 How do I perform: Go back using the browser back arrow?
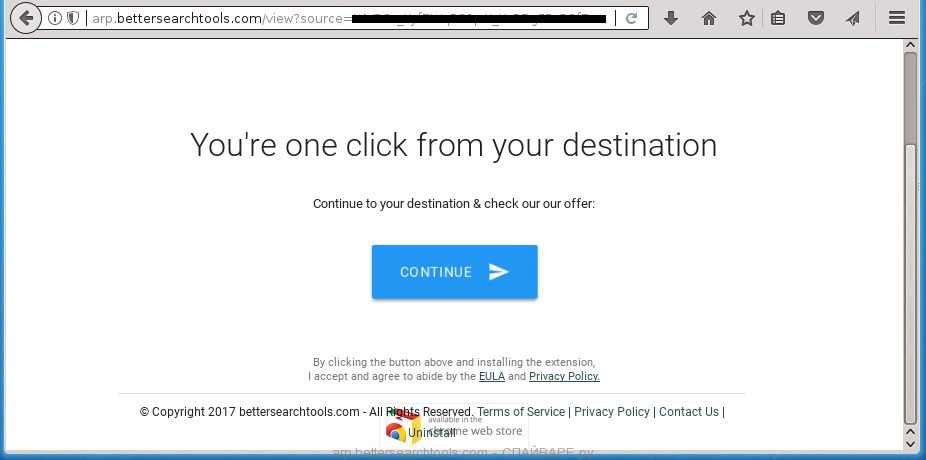[x=25, y=18]
